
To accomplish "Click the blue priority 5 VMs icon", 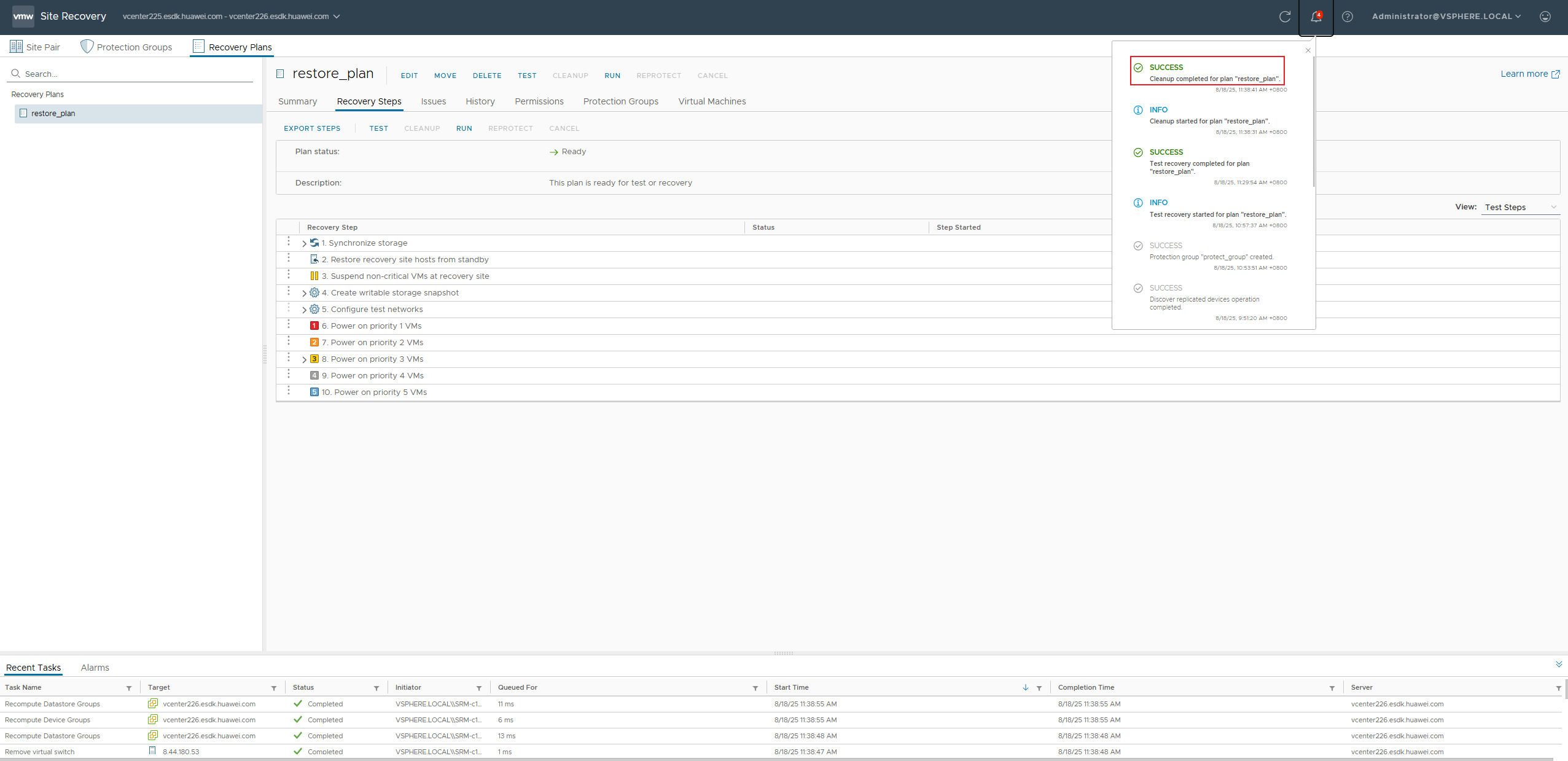I will 314,392.
